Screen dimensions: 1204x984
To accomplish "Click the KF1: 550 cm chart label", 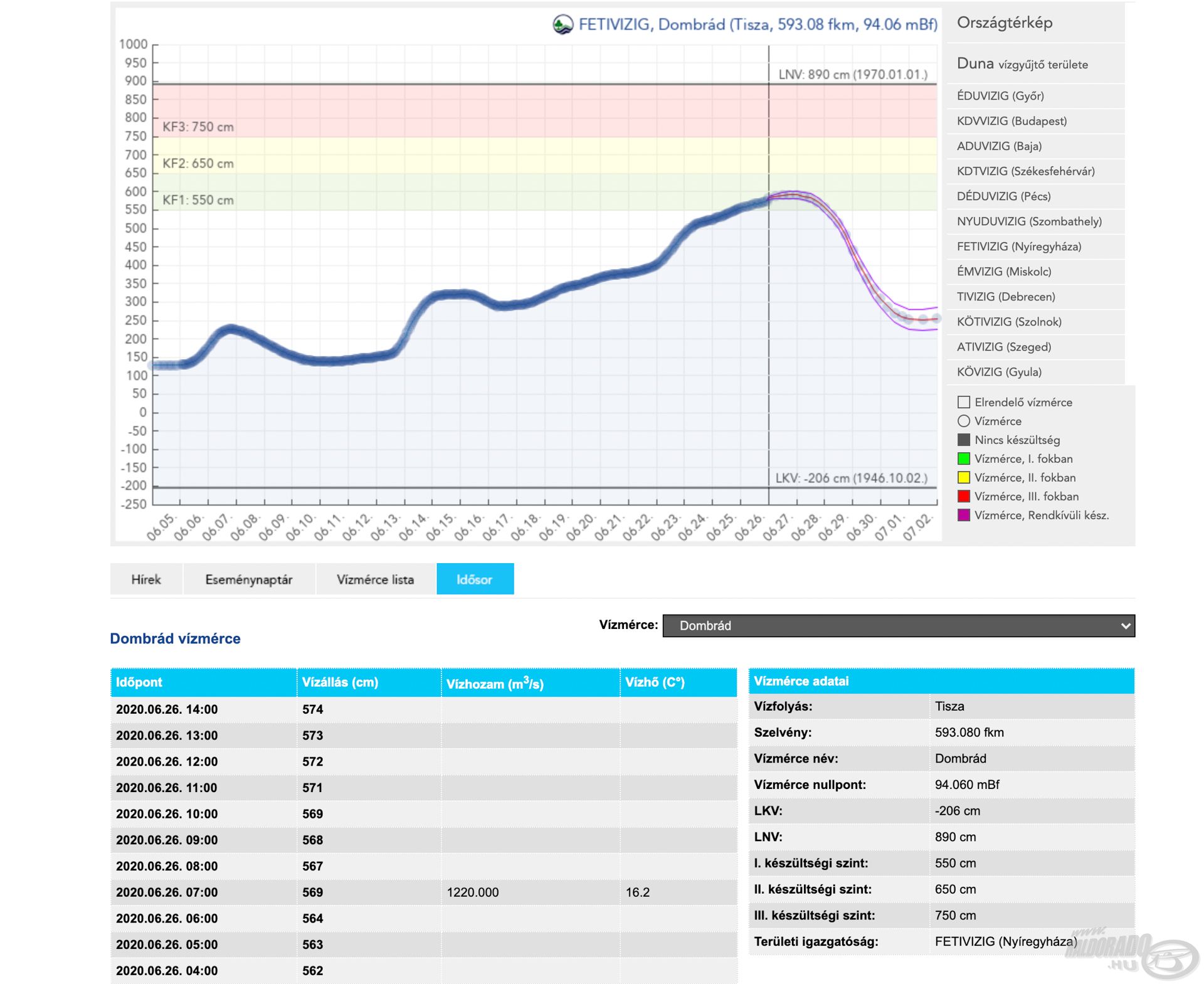I will [x=198, y=200].
